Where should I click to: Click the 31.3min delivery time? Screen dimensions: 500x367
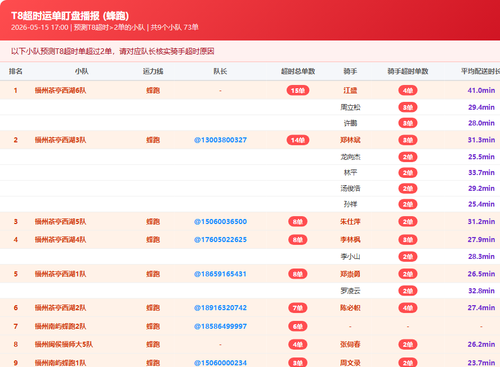481,140
